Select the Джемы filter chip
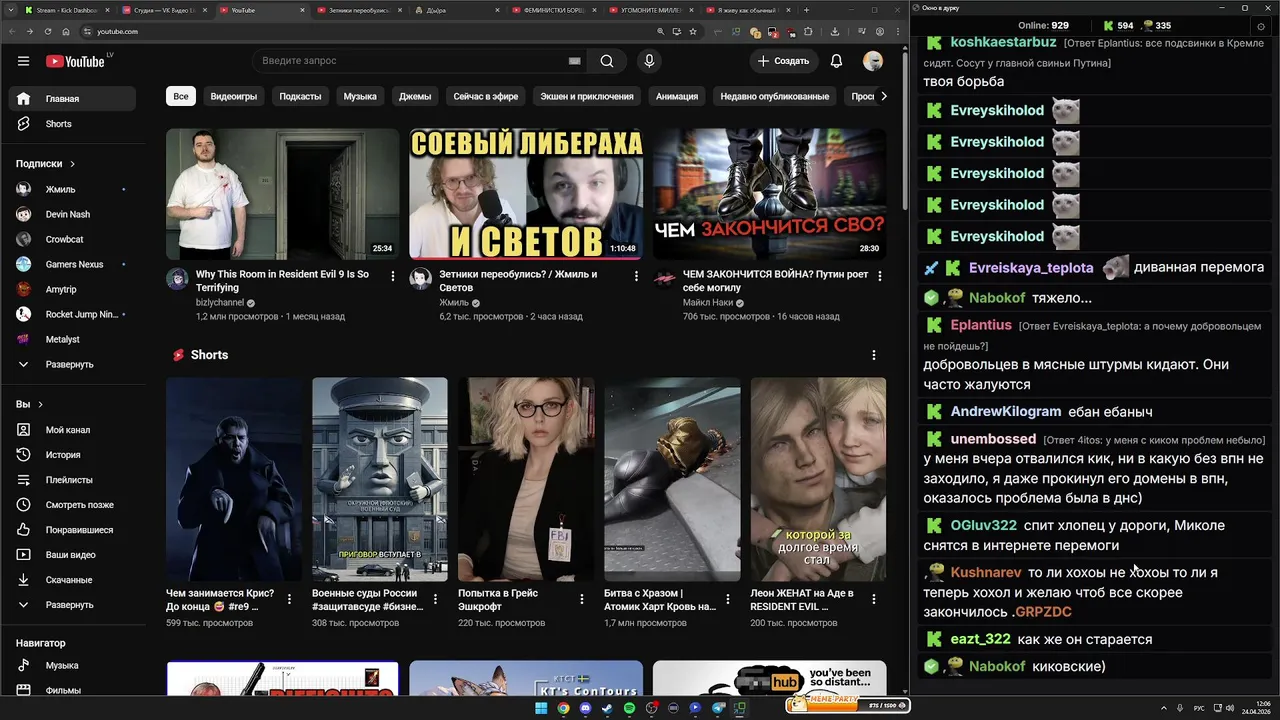Screen dimensions: 1280x720 (x=415, y=97)
